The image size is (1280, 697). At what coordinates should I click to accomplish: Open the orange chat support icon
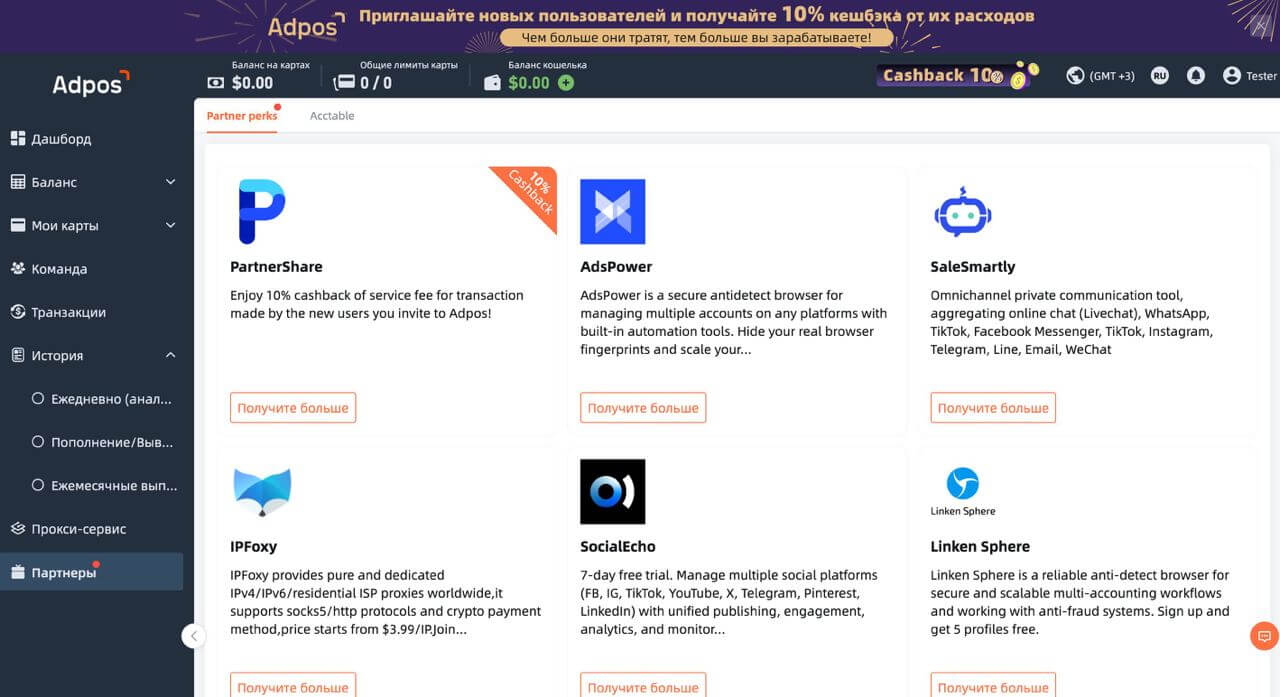pos(1264,635)
